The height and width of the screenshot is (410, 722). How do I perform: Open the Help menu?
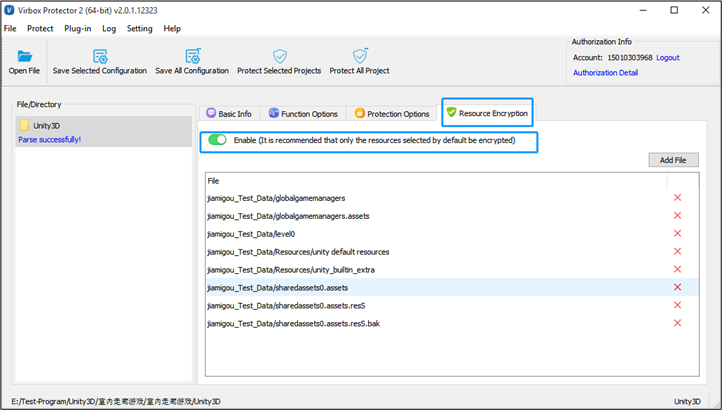pyautogui.click(x=172, y=29)
